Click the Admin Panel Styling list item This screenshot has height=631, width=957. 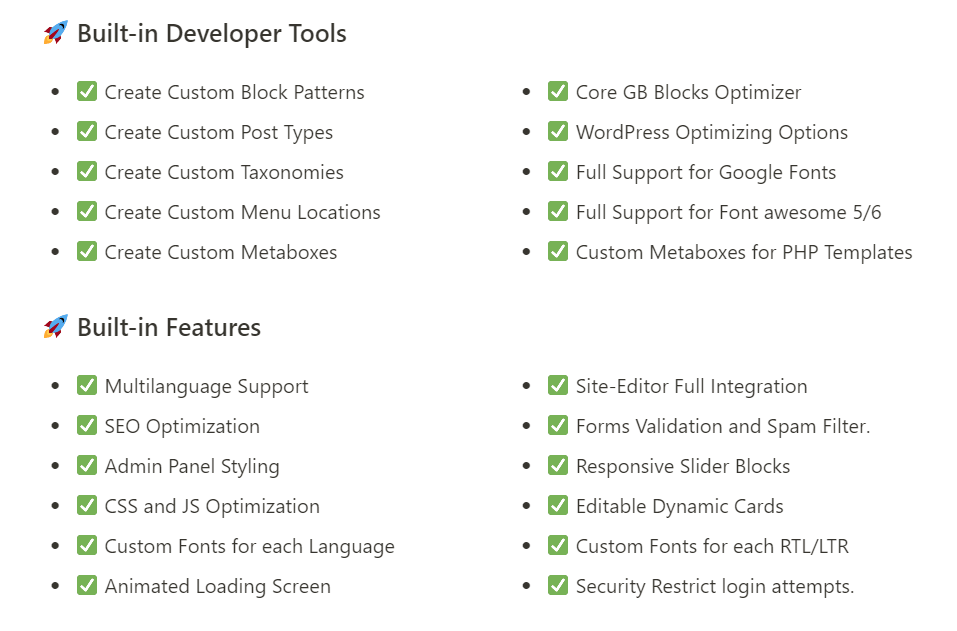192,467
